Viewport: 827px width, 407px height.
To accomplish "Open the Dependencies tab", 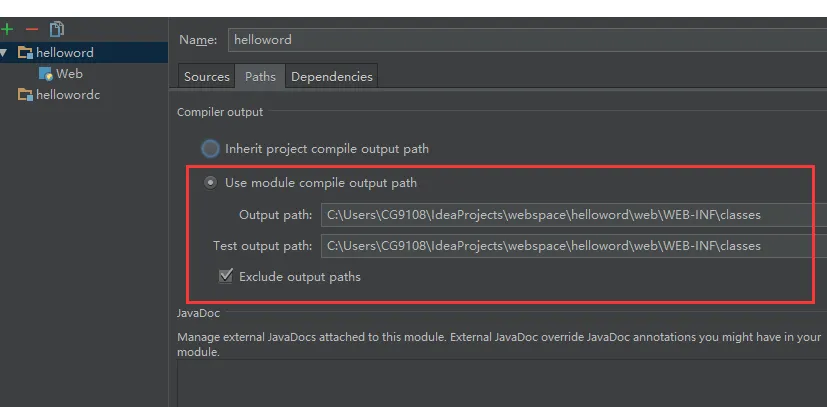I will (x=332, y=76).
